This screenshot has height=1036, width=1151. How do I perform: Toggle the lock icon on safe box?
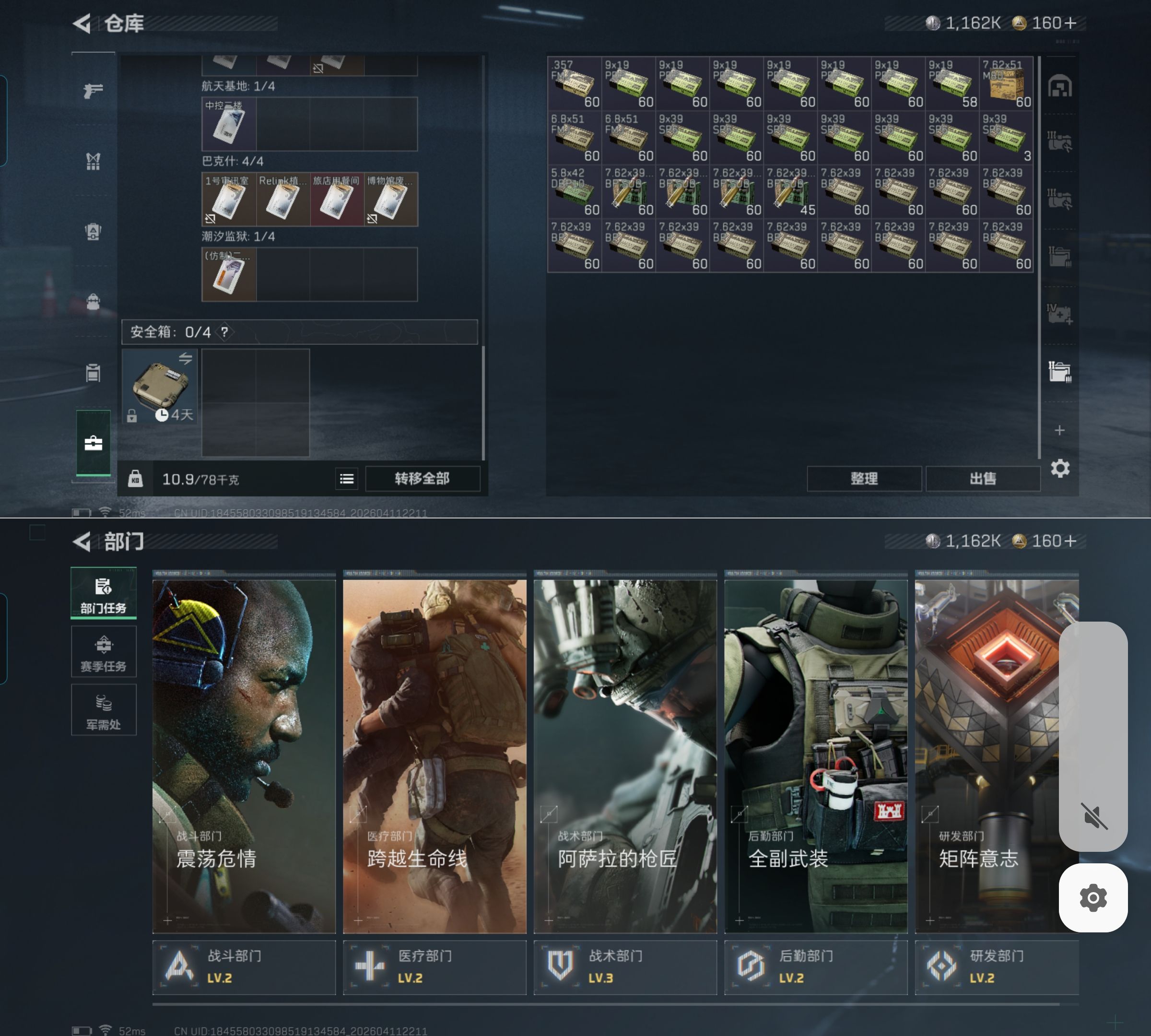[132, 416]
